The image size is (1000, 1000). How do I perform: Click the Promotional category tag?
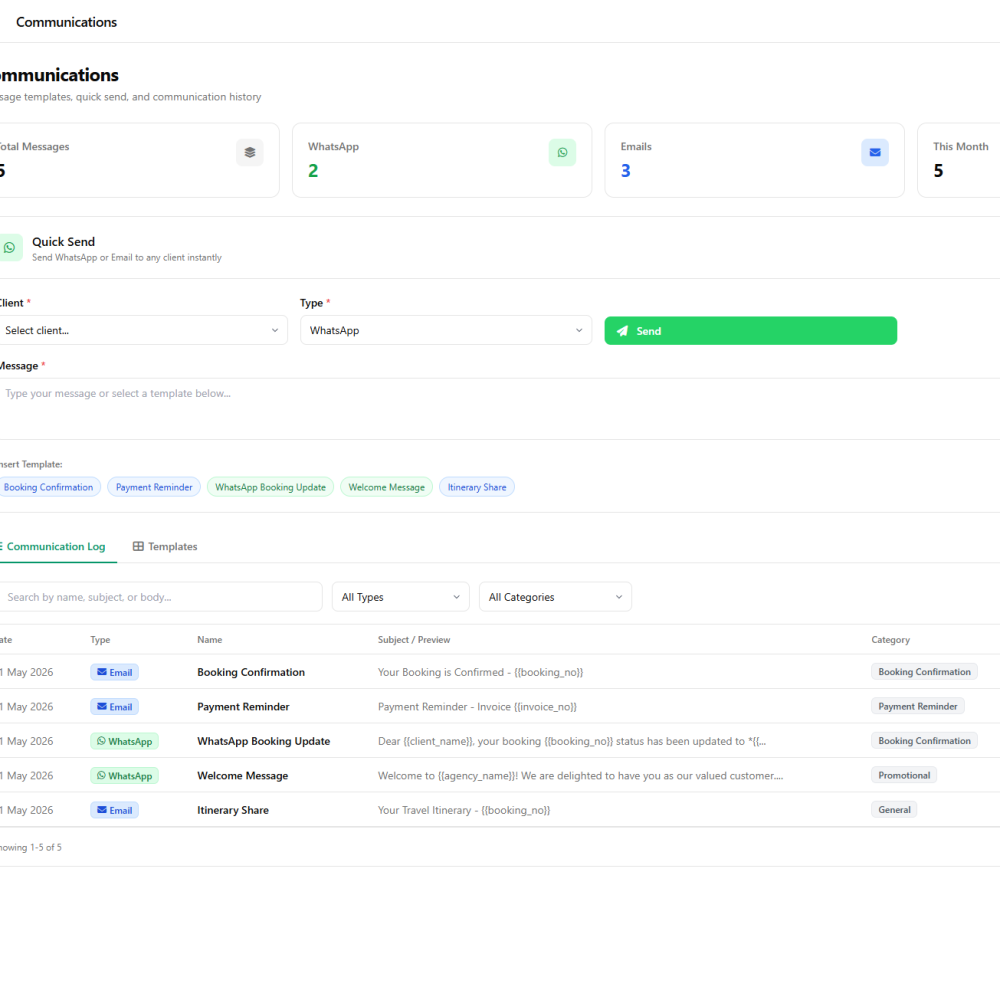pos(904,776)
